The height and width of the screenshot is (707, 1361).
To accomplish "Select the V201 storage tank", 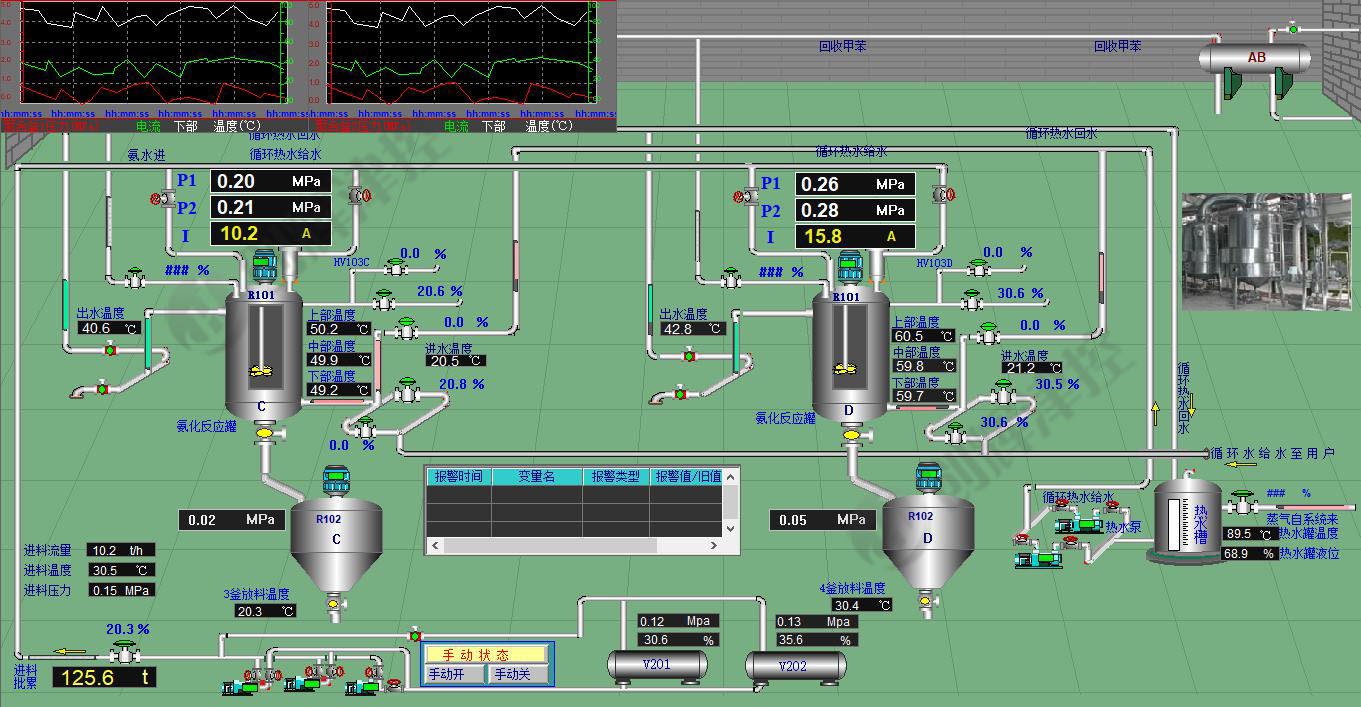I will 657,665.
